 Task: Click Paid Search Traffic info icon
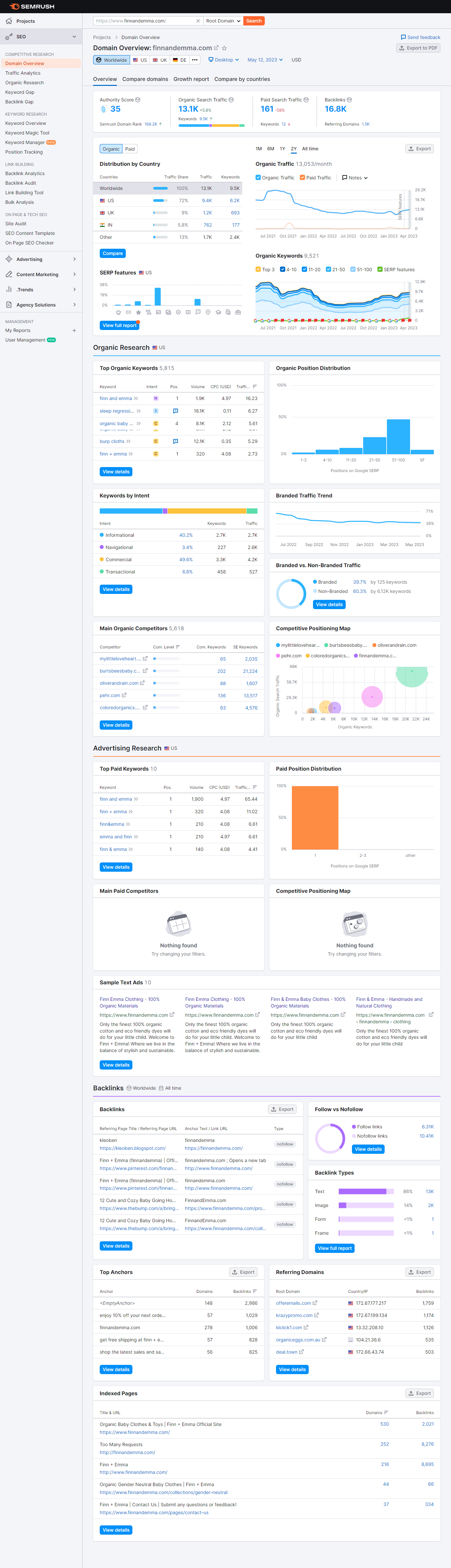[x=306, y=100]
